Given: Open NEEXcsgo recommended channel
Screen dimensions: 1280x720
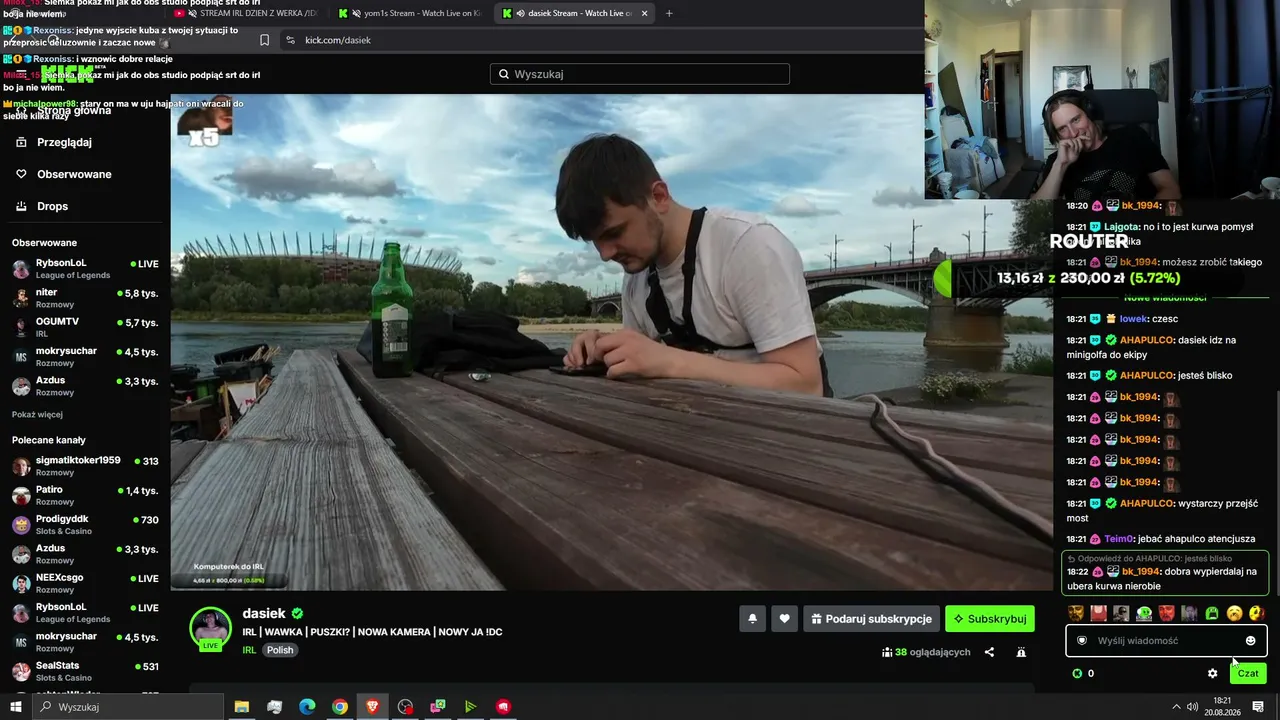Looking at the screenshot, I should (85, 583).
